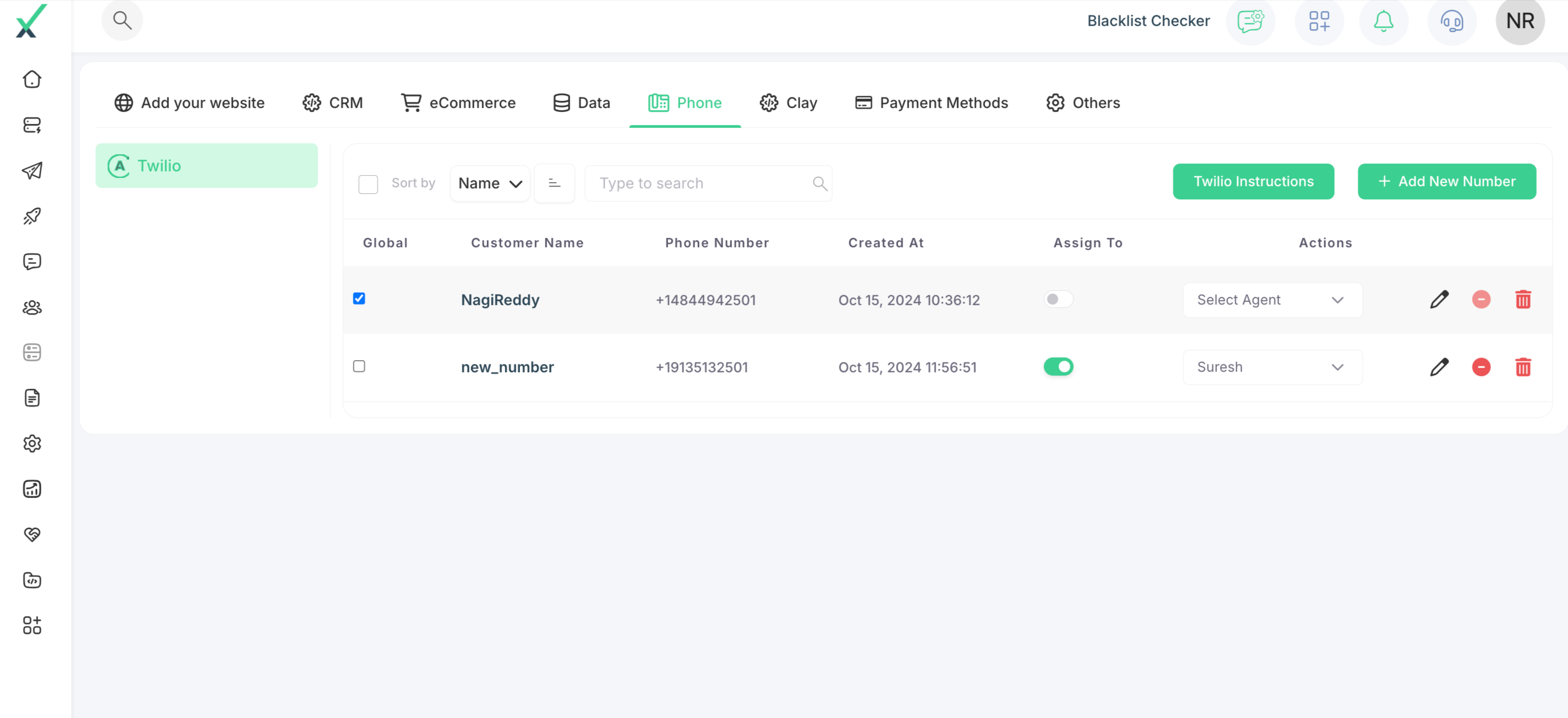Image resolution: width=1568 pixels, height=718 pixels.
Task: Disable Assign To toggle for new_number
Action: click(1058, 367)
